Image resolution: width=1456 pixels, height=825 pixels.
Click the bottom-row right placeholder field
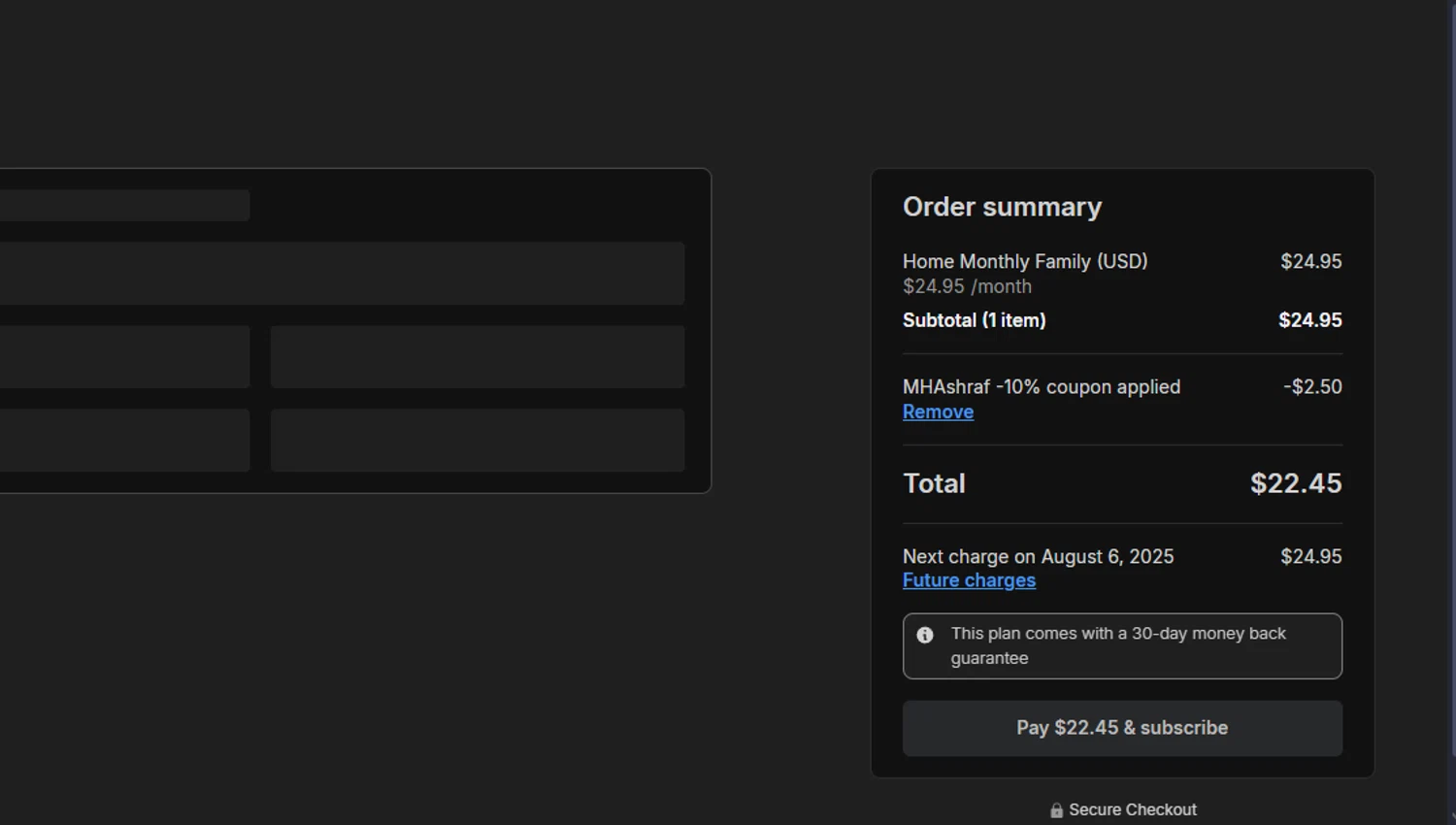click(478, 440)
